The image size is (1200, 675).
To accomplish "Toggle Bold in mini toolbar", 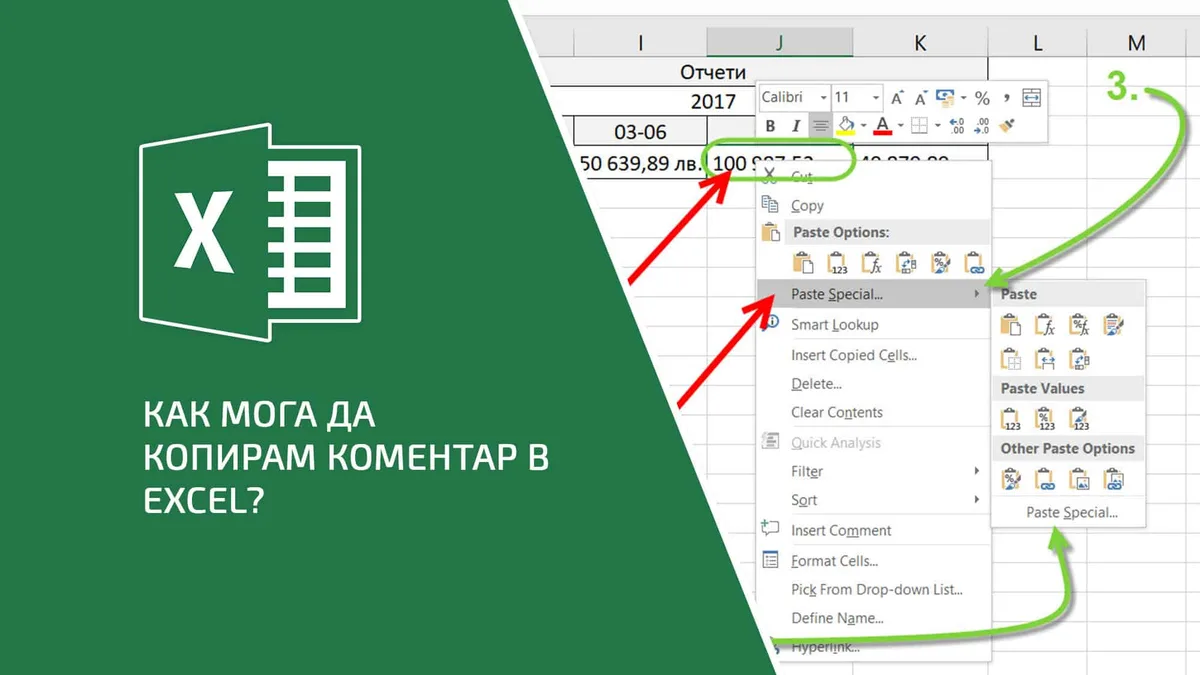I will (770, 126).
